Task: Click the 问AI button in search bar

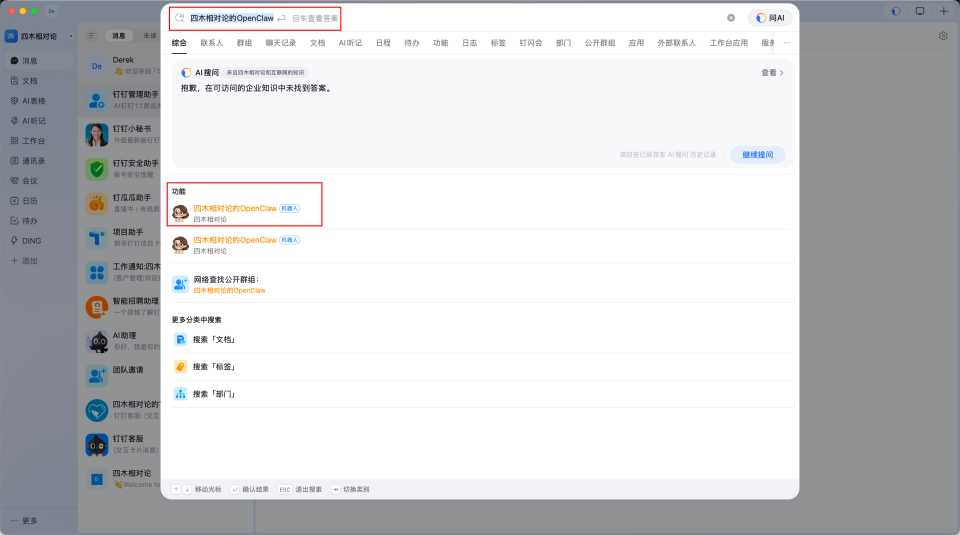Action: click(770, 18)
